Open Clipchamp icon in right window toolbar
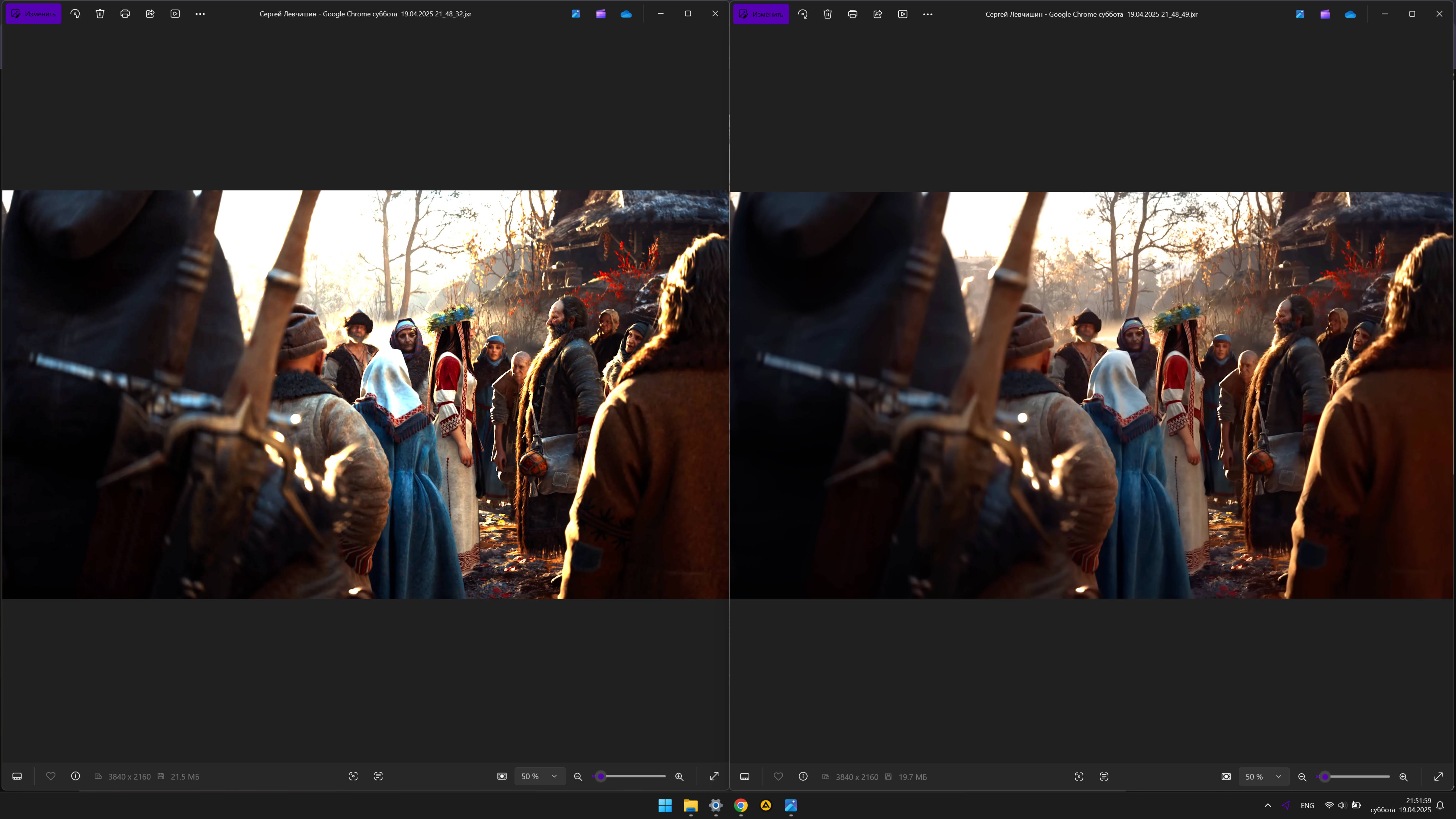The width and height of the screenshot is (1456, 819). (x=1325, y=14)
